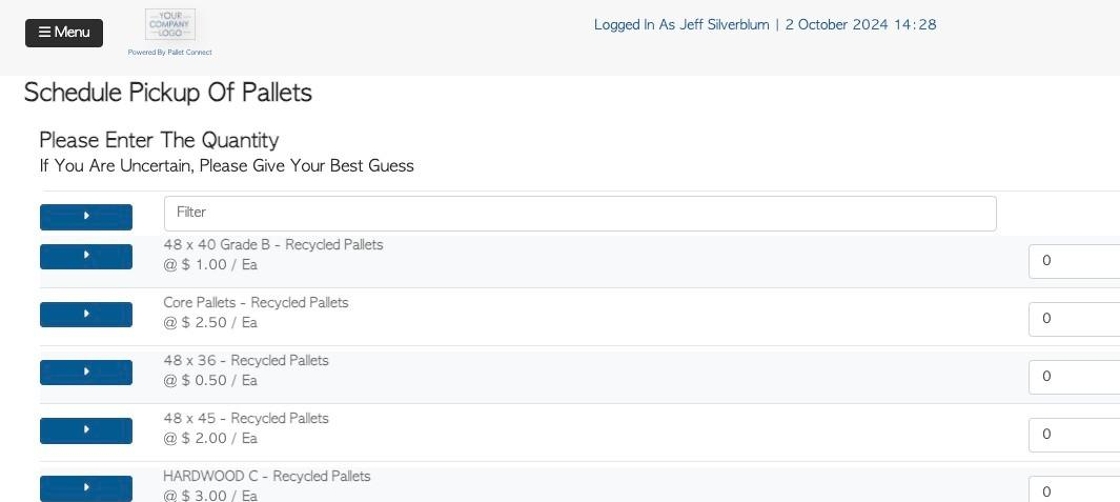Click the blue arrow button beside Filter
The width and height of the screenshot is (1120, 502).
(86, 217)
